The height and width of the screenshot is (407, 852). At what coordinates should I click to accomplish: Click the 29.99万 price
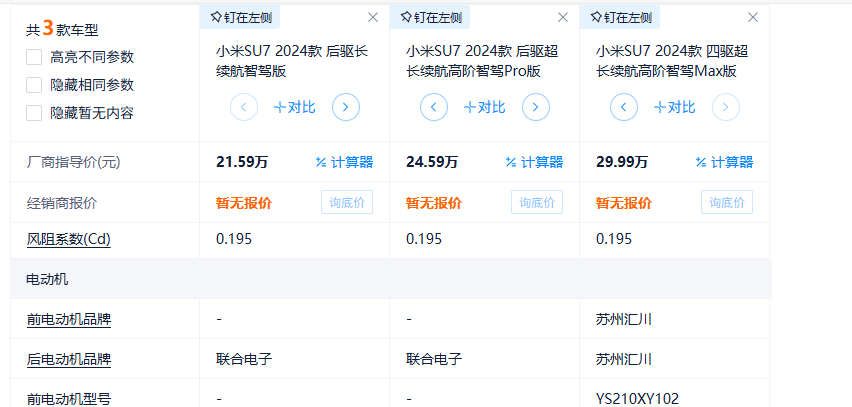coord(622,162)
